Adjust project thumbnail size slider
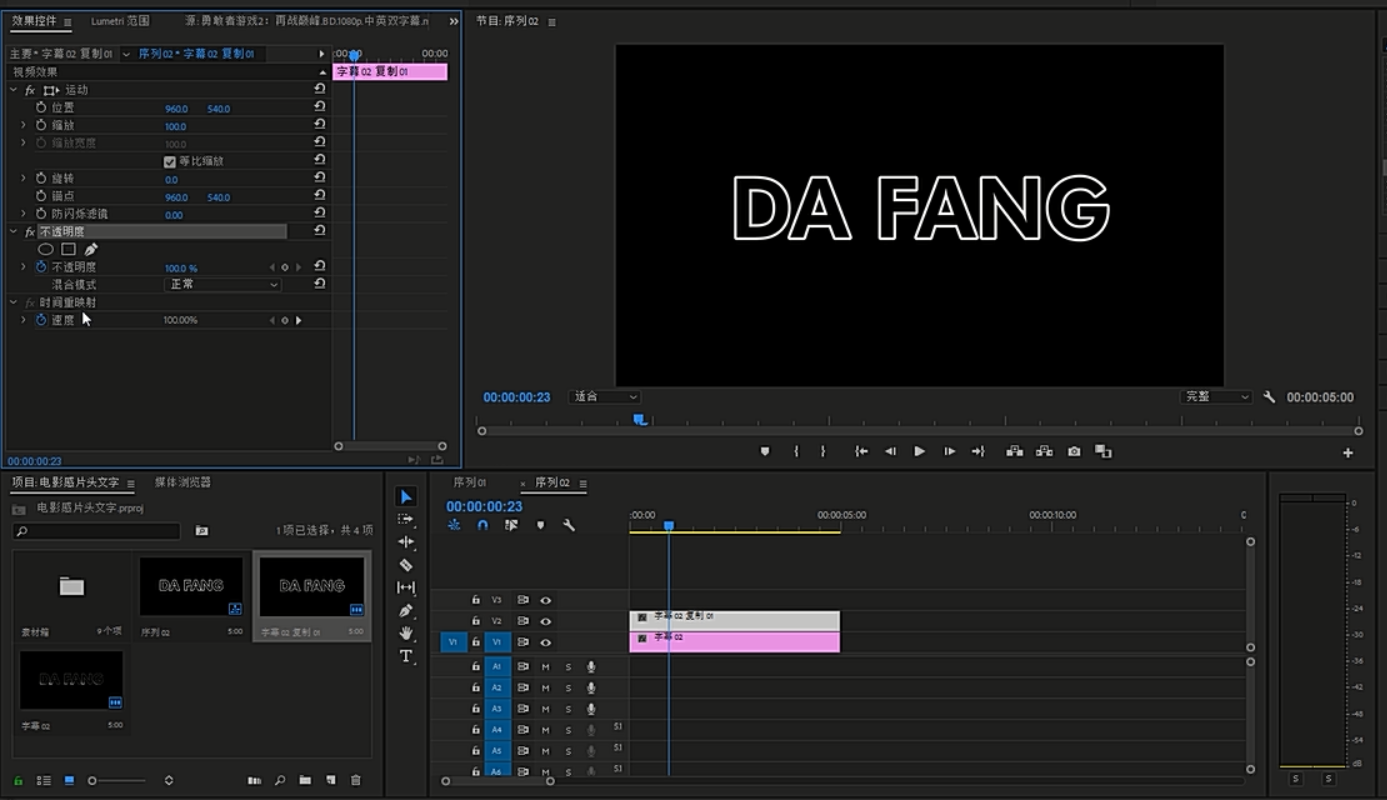 116,780
